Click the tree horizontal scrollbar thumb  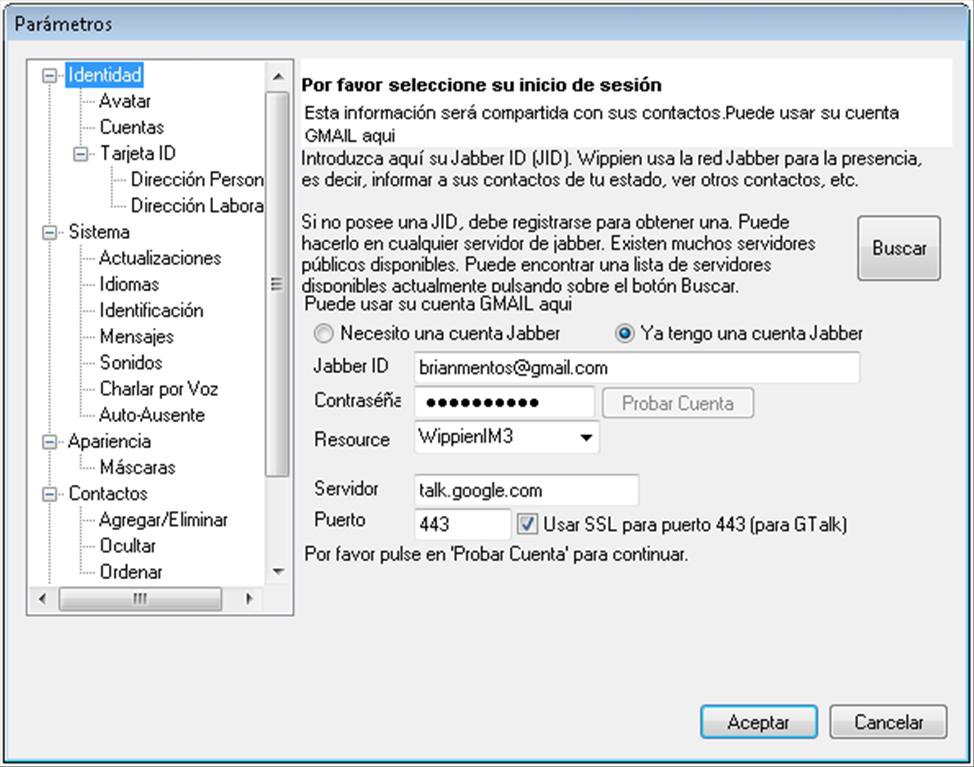click(140, 599)
